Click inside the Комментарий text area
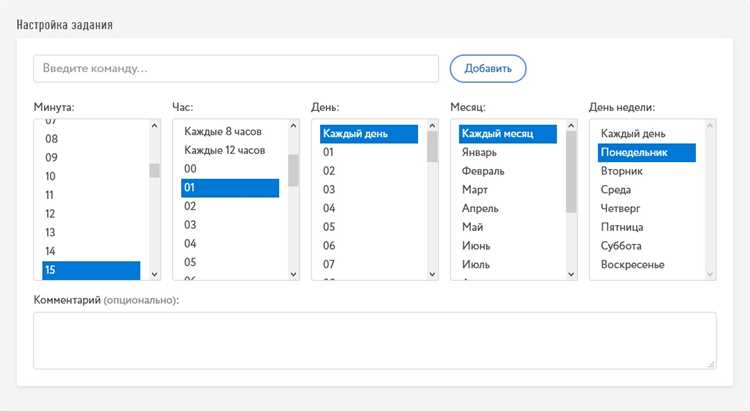 [375, 341]
